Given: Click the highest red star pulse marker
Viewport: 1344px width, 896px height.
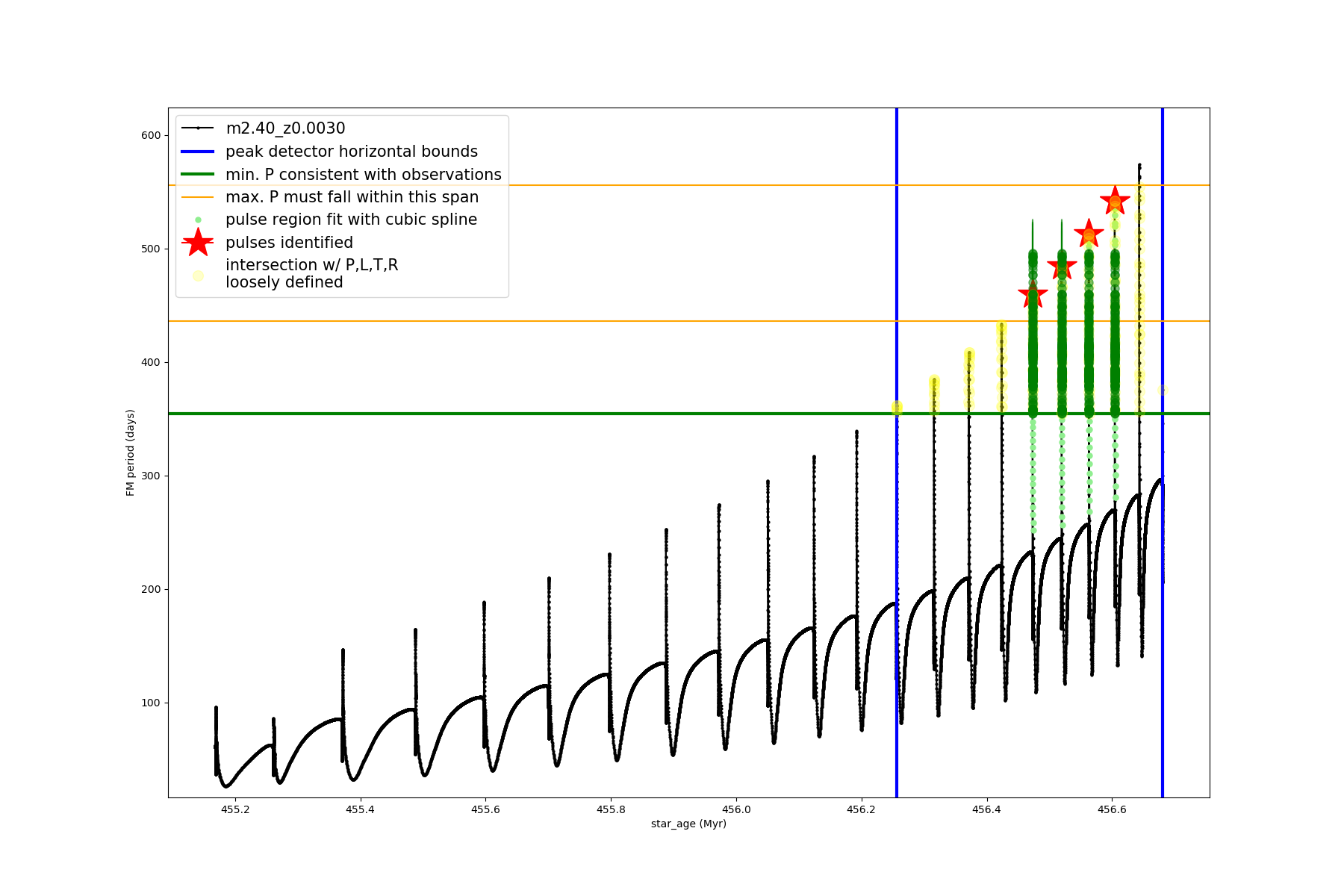Looking at the screenshot, I should click(x=1115, y=200).
